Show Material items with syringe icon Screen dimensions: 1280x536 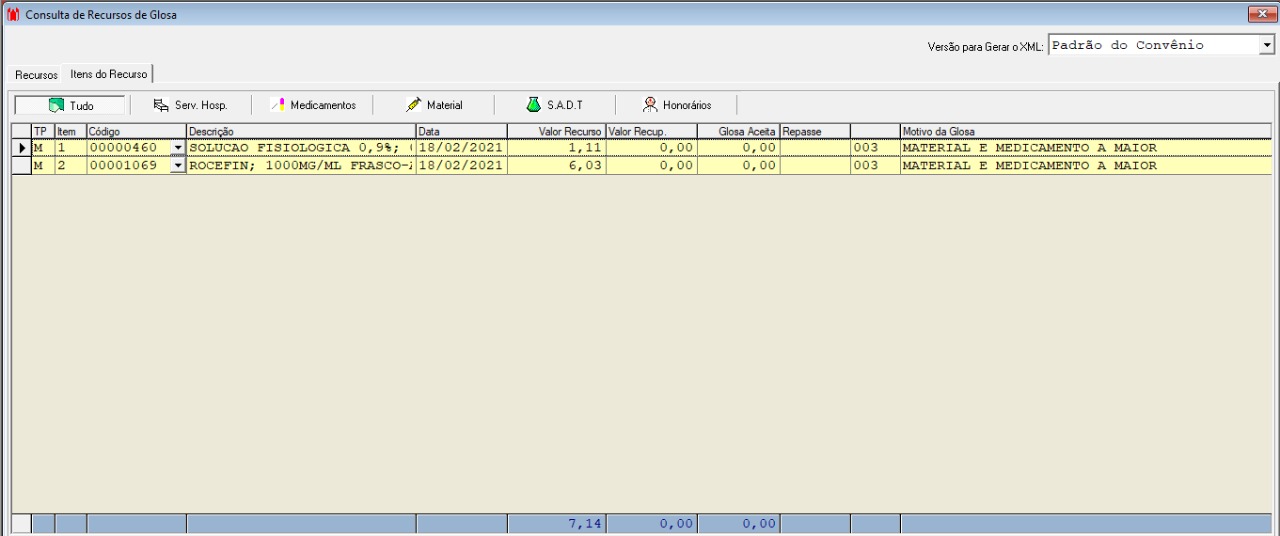pyautogui.click(x=413, y=105)
